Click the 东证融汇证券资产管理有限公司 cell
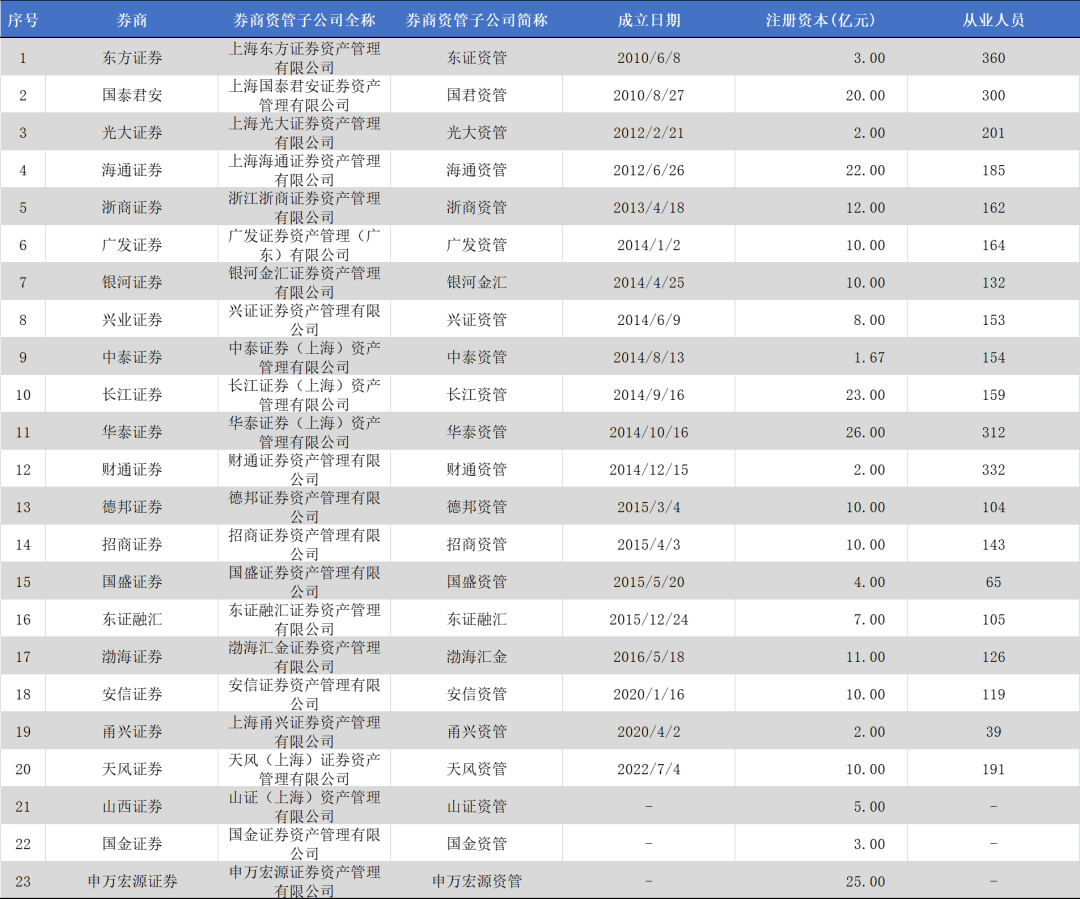 [304, 619]
